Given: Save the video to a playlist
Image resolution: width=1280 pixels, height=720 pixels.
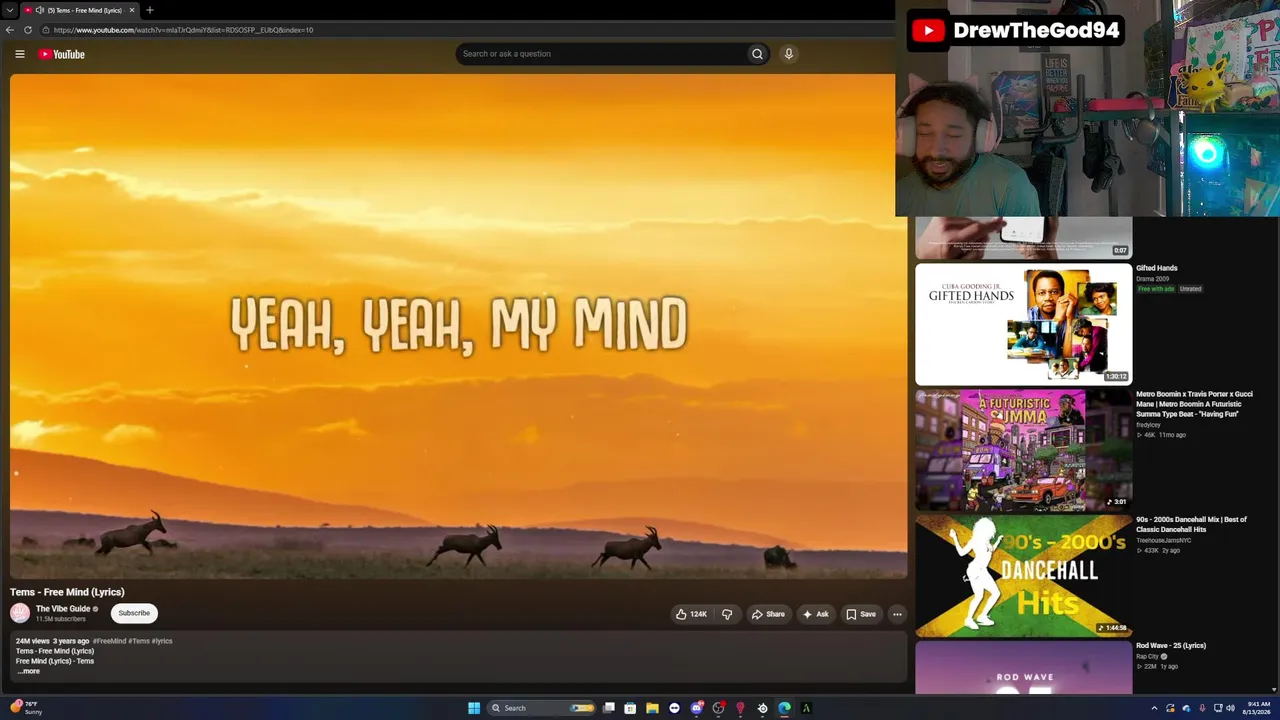Looking at the screenshot, I should [861, 614].
